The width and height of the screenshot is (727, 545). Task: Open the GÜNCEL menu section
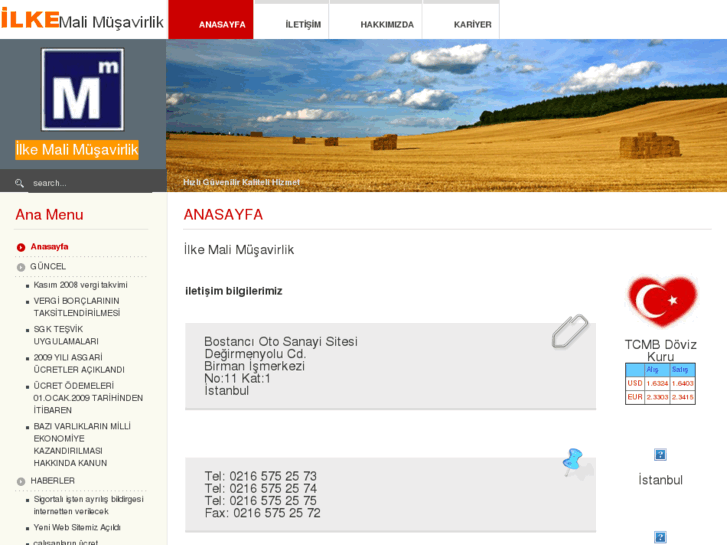pyautogui.click(x=48, y=267)
